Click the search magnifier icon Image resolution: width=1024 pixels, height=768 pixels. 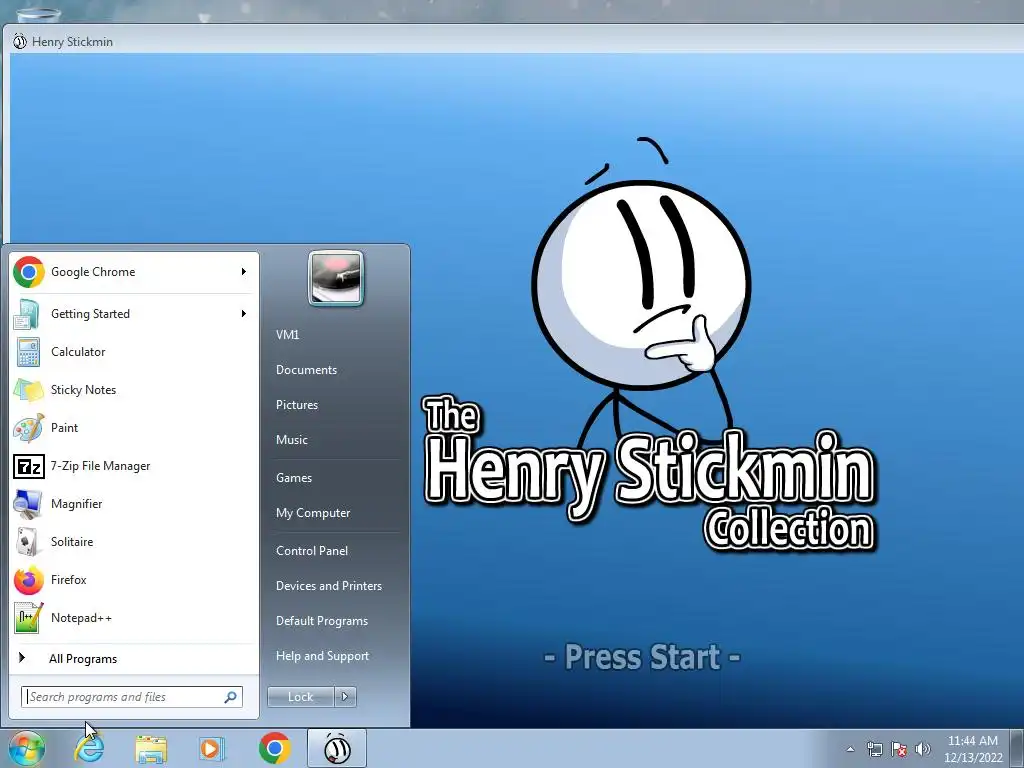click(x=231, y=697)
